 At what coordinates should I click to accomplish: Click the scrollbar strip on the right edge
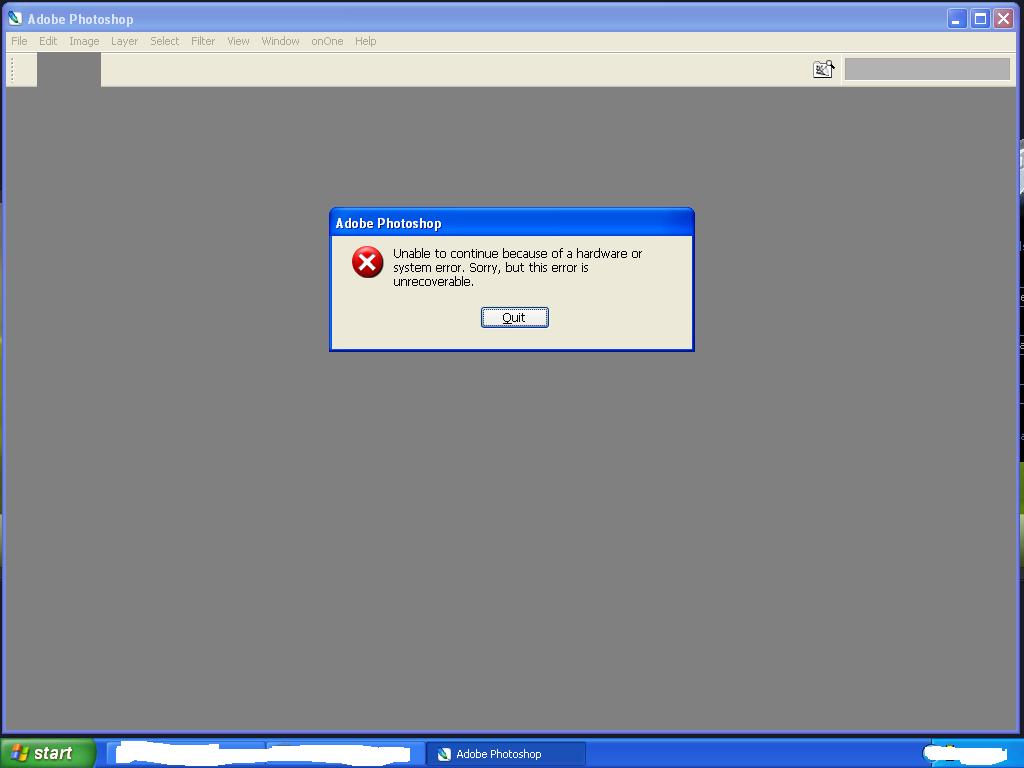click(1019, 400)
